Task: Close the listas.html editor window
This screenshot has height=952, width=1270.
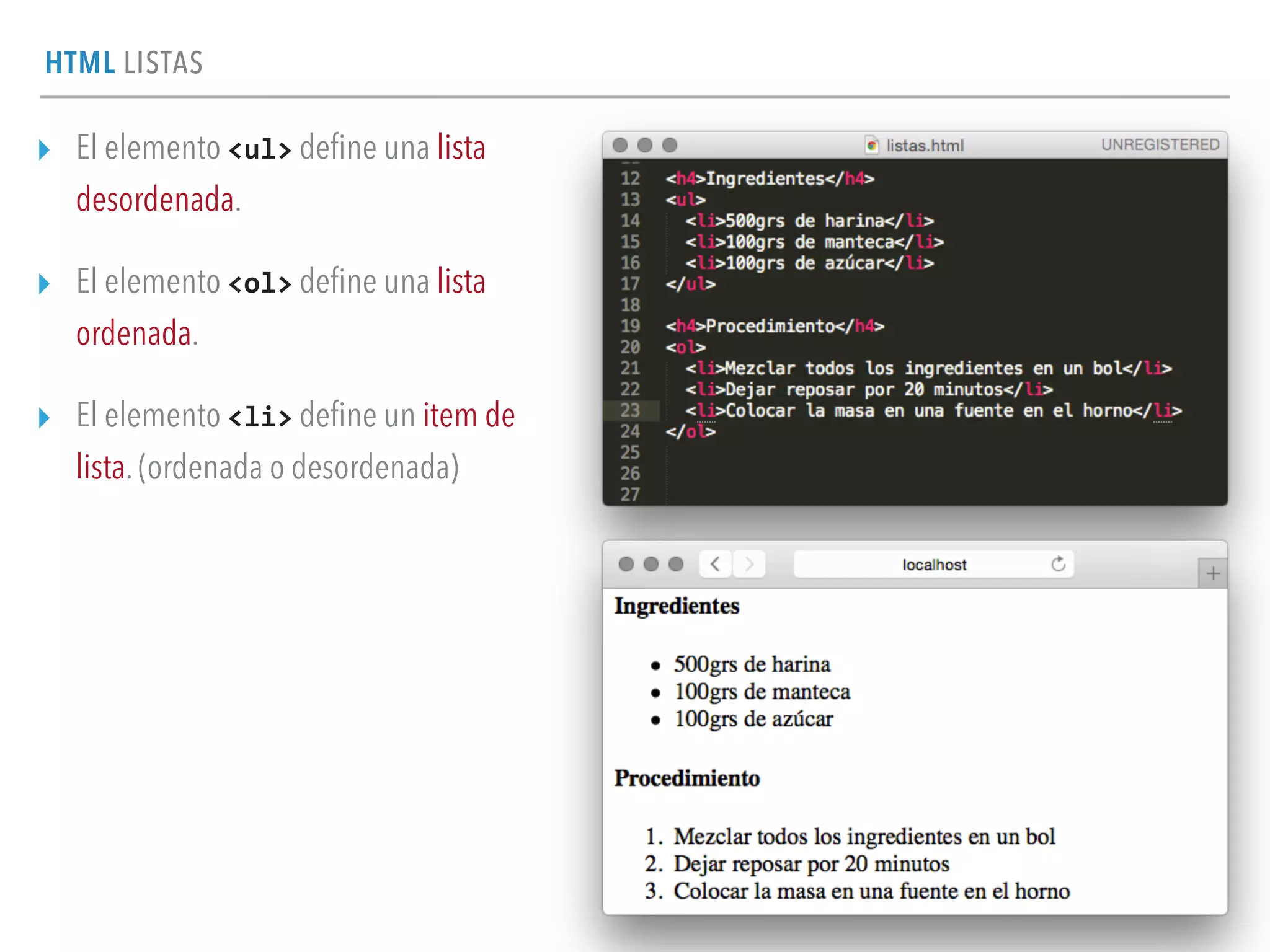Action: [620, 145]
